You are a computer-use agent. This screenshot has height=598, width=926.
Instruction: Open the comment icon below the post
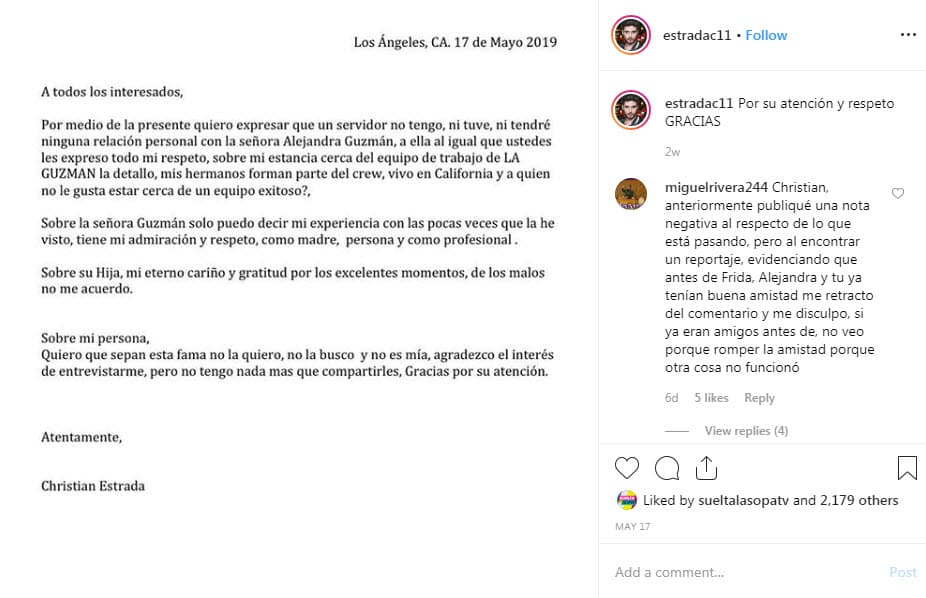[x=667, y=468]
